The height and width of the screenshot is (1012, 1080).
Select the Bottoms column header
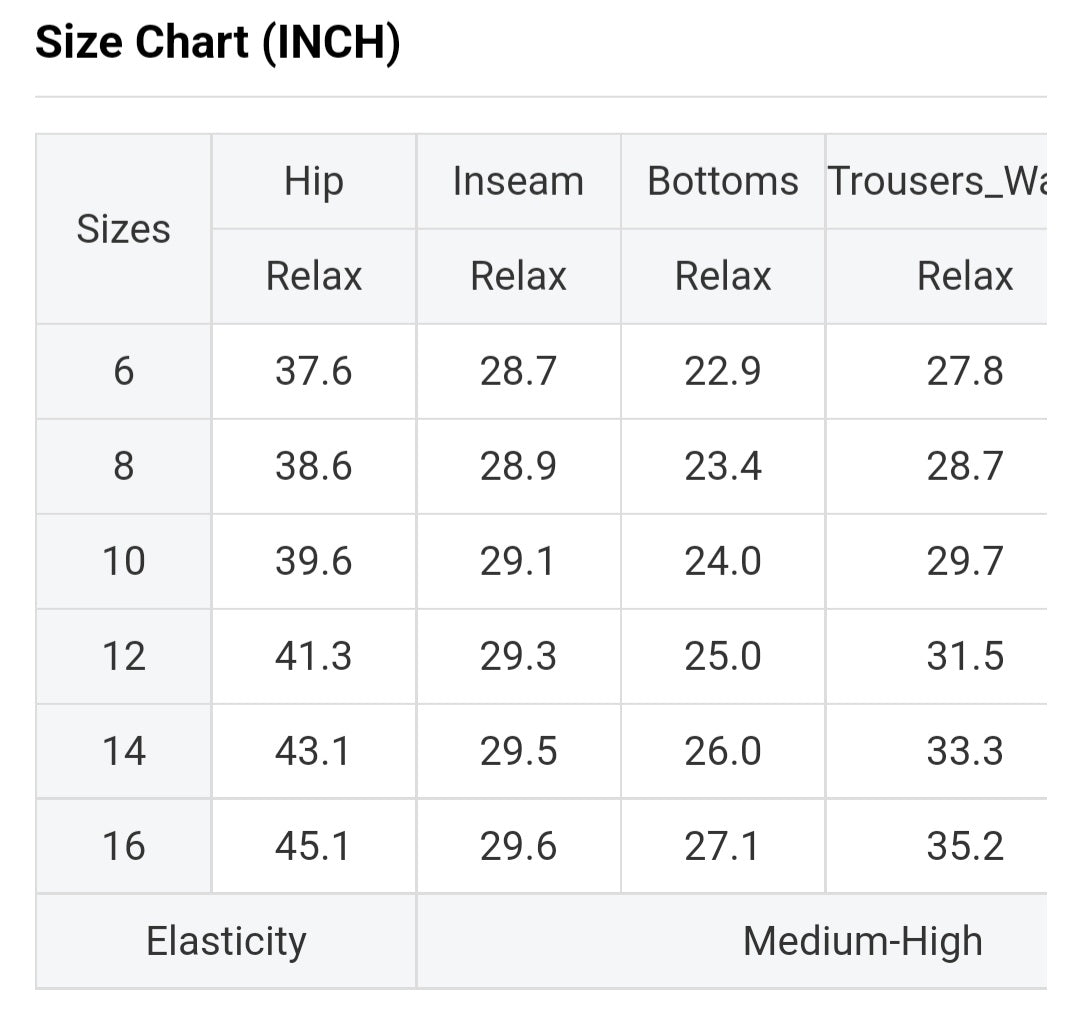click(723, 182)
